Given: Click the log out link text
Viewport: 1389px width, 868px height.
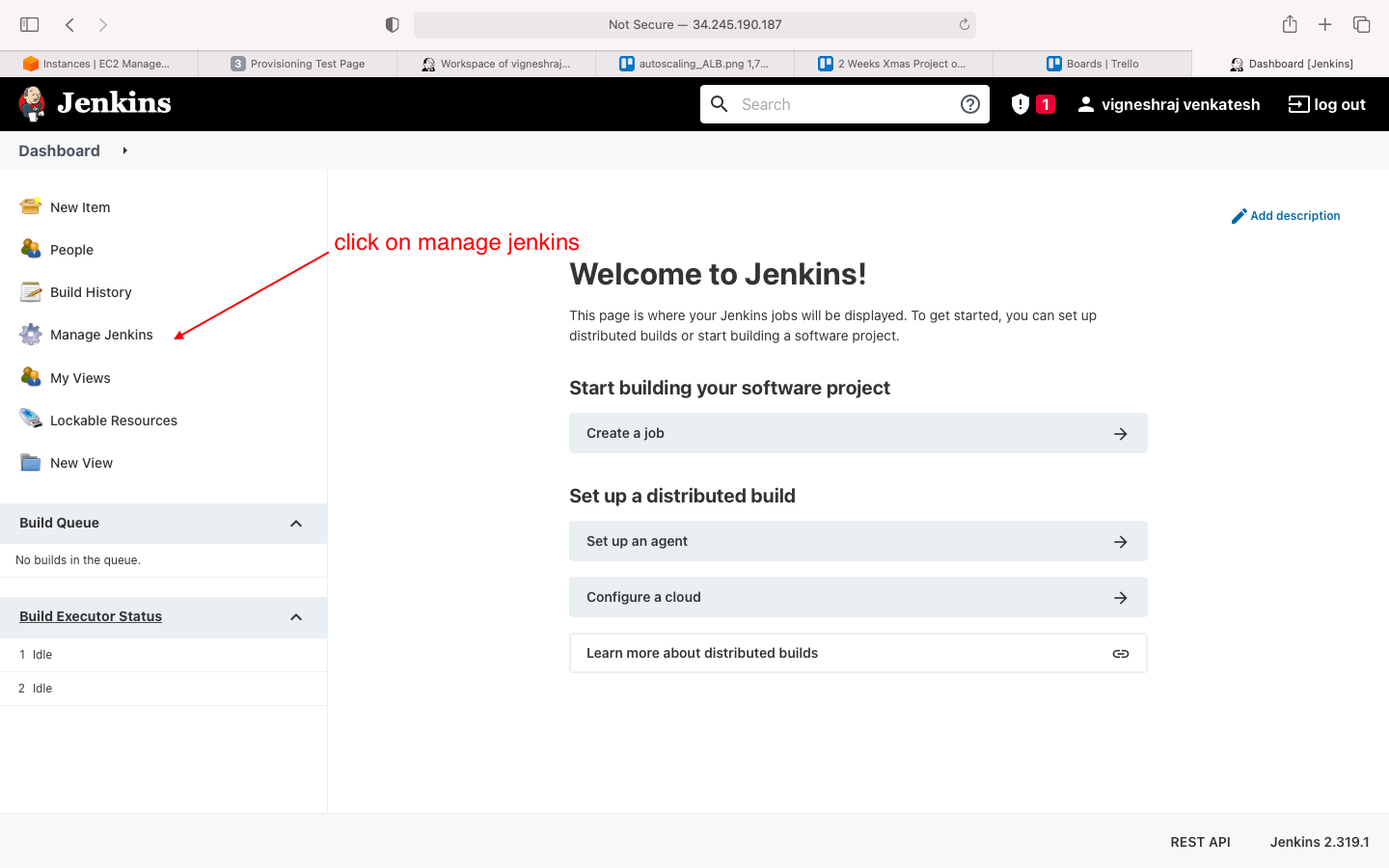Looking at the screenshot, I should 1340,104.
